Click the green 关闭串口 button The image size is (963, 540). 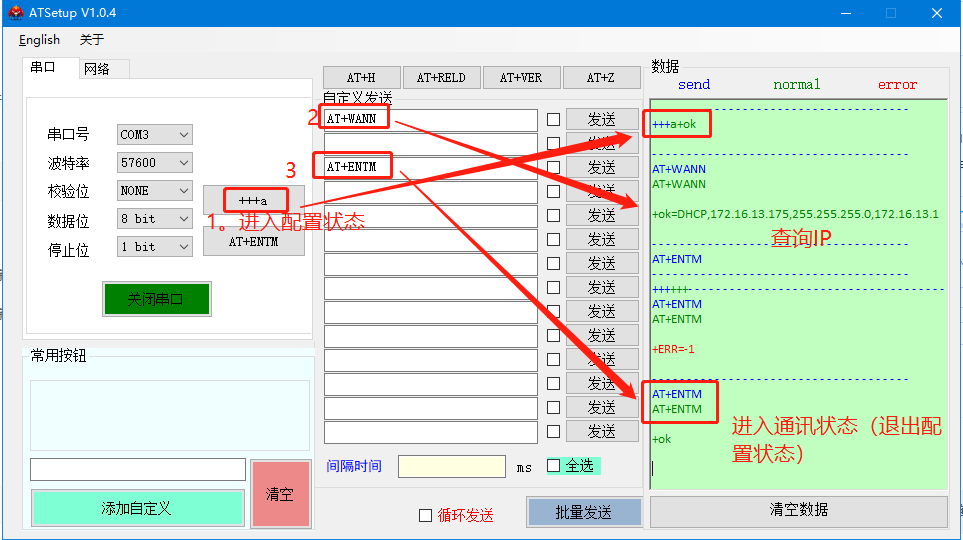(x=156, y=299)
